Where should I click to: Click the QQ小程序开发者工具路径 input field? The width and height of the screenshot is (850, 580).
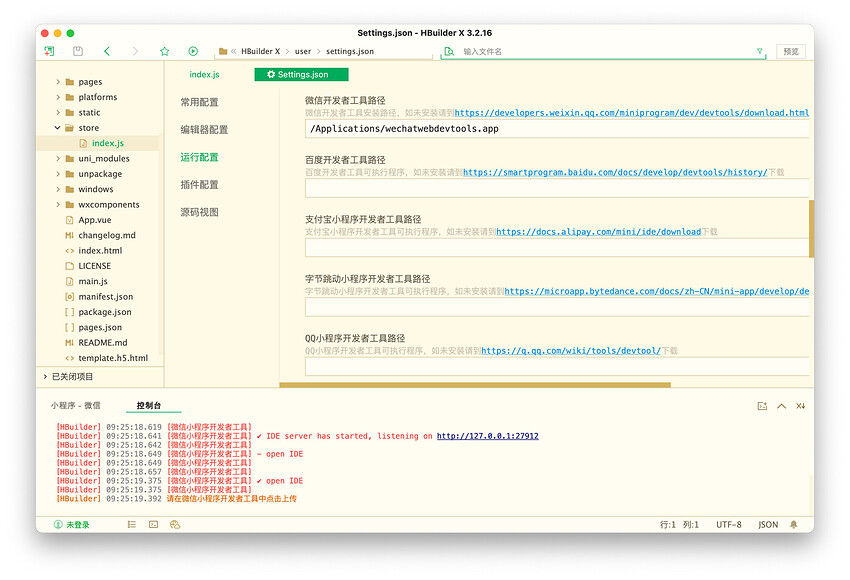[x=557, y=366]
